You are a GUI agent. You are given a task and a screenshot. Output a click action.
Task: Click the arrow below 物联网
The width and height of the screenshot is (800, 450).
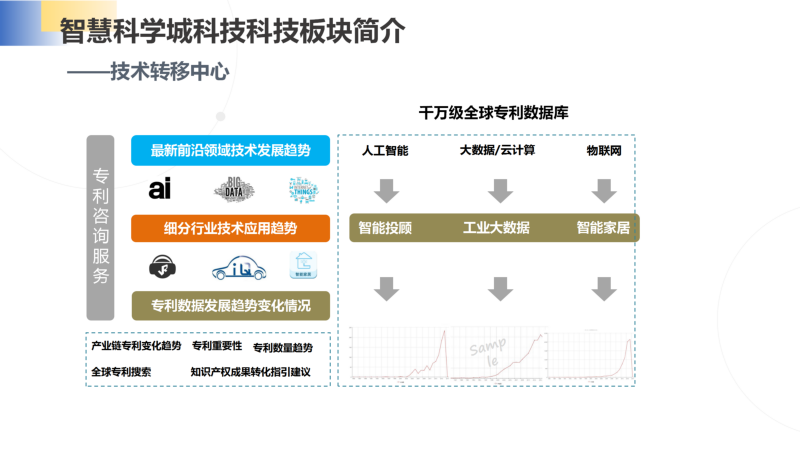(604, 191)
